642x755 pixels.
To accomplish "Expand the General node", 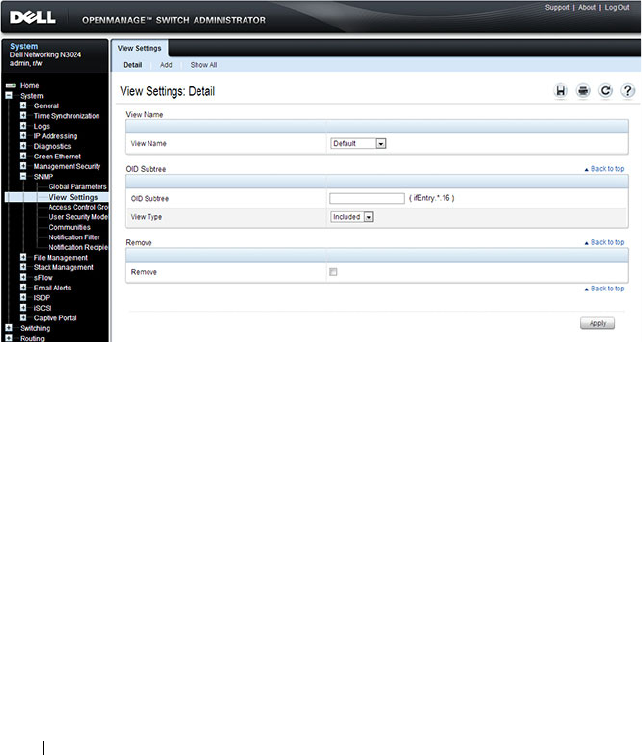I will (x=23, y=105).
